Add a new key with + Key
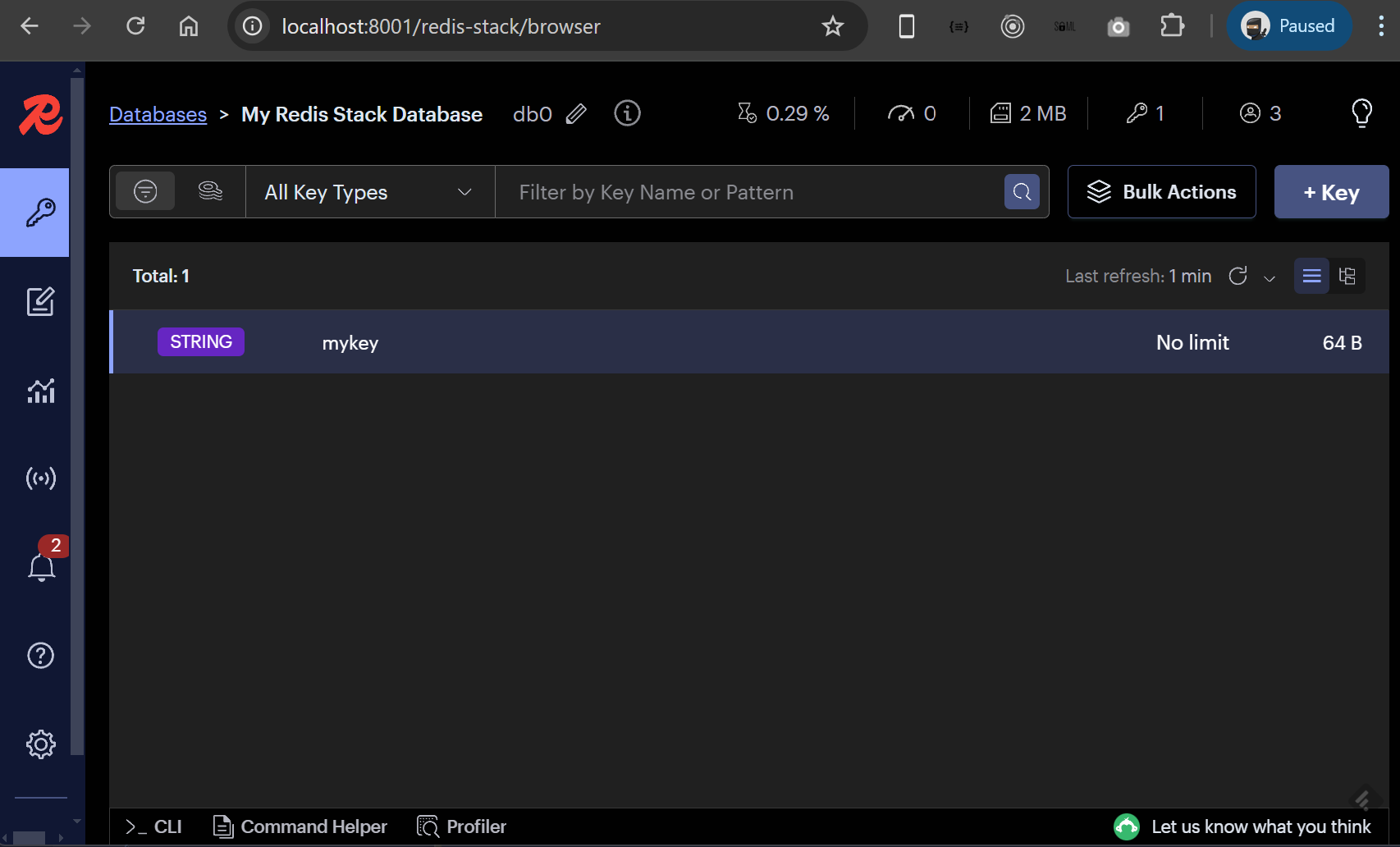Viewport: 1400px width, 847px height. pyautogui.click(x=1331, y=192)
